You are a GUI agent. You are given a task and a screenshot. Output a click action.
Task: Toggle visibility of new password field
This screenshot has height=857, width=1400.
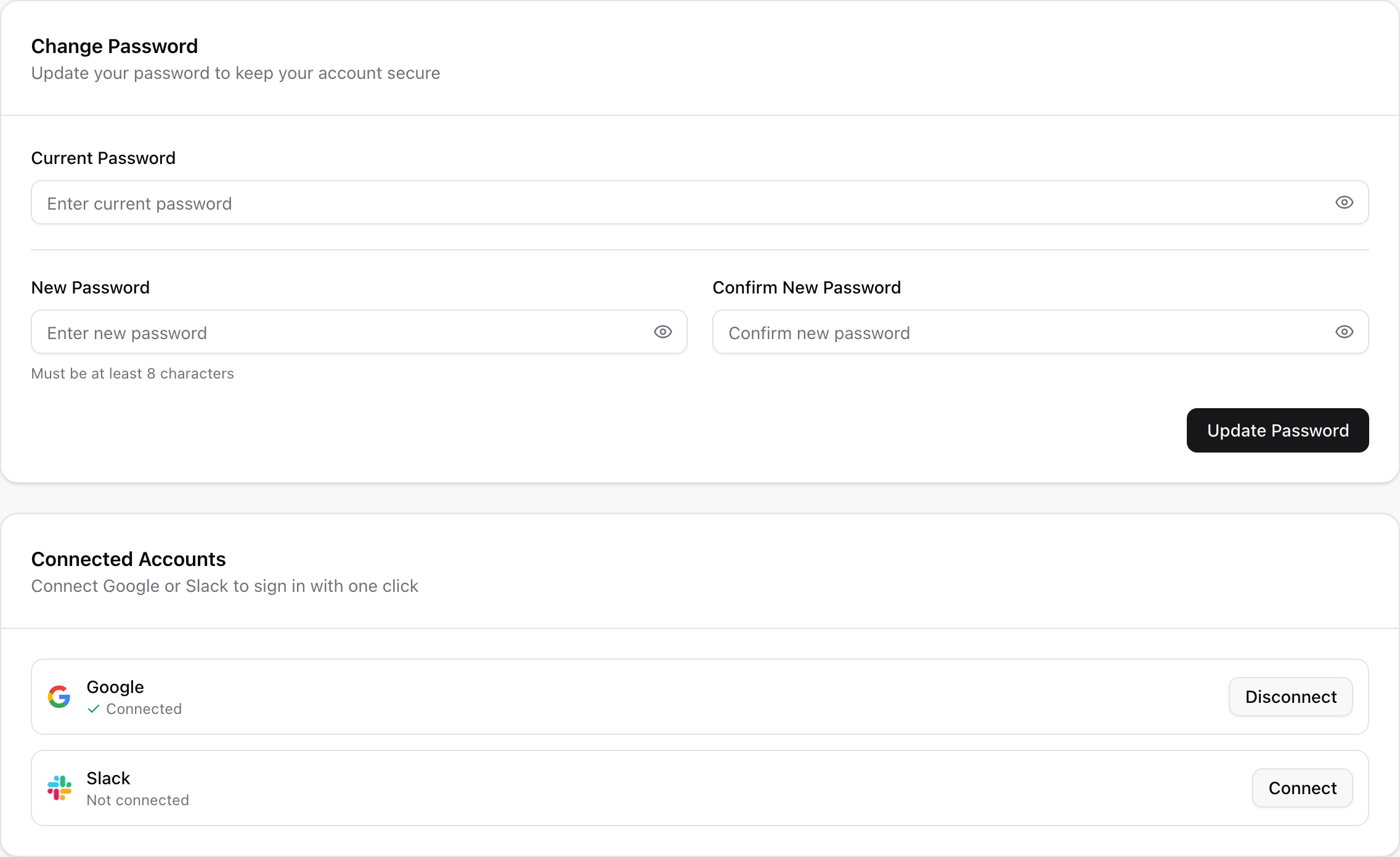(x=662, y=332)
